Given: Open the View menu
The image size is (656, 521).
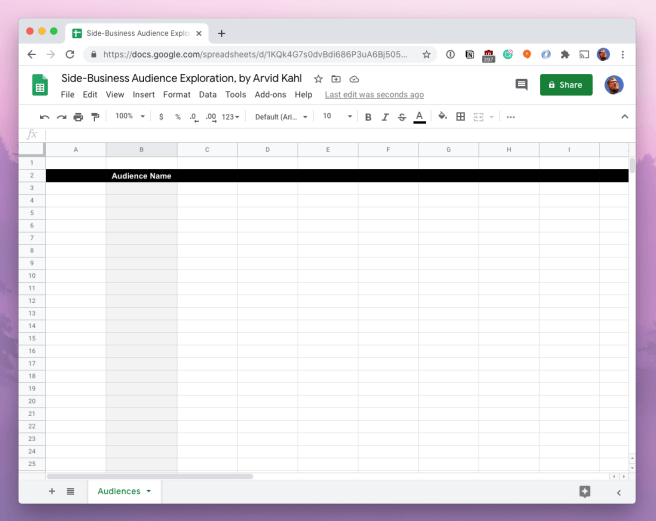Looking at the screenshot, I should click(115, 95).
